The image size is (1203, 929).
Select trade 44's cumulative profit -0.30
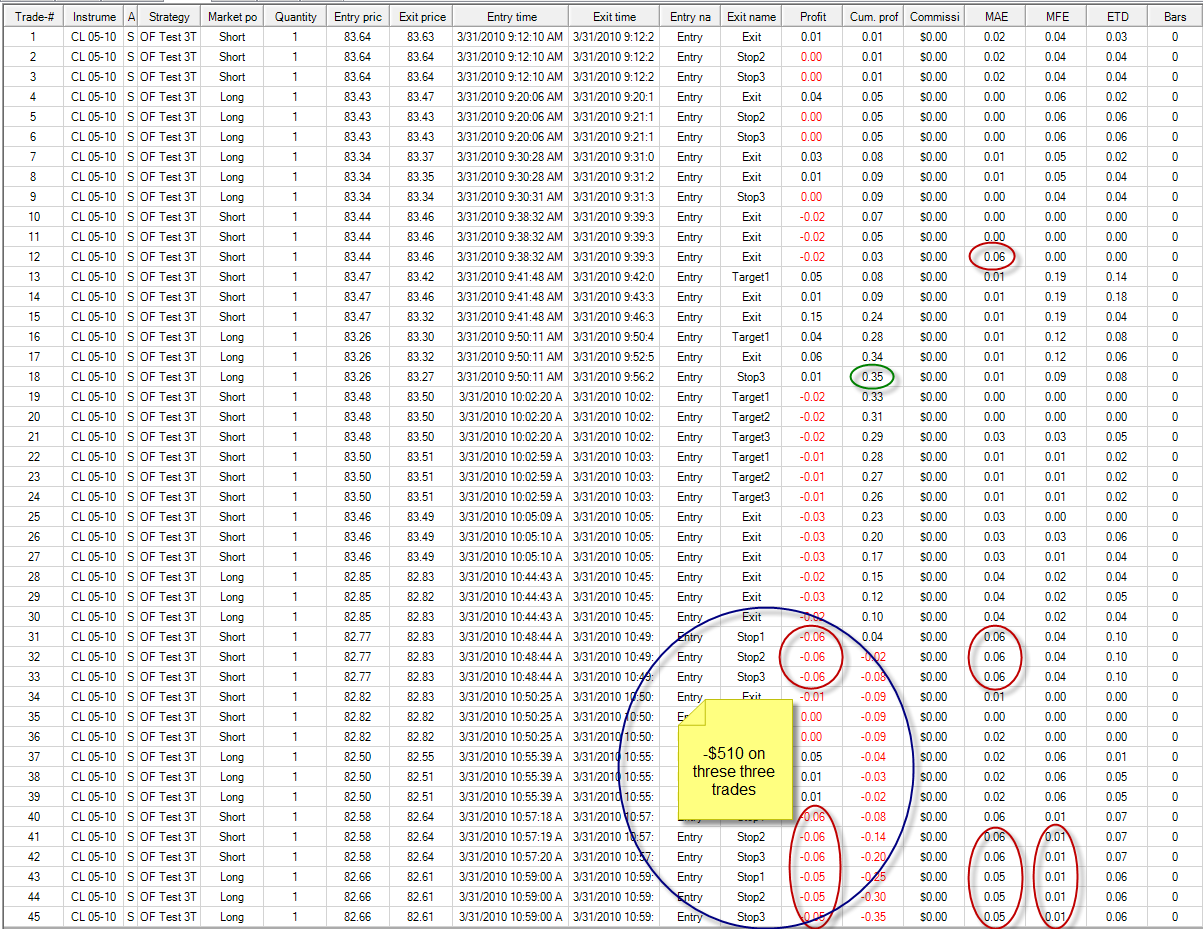(874, 897)
